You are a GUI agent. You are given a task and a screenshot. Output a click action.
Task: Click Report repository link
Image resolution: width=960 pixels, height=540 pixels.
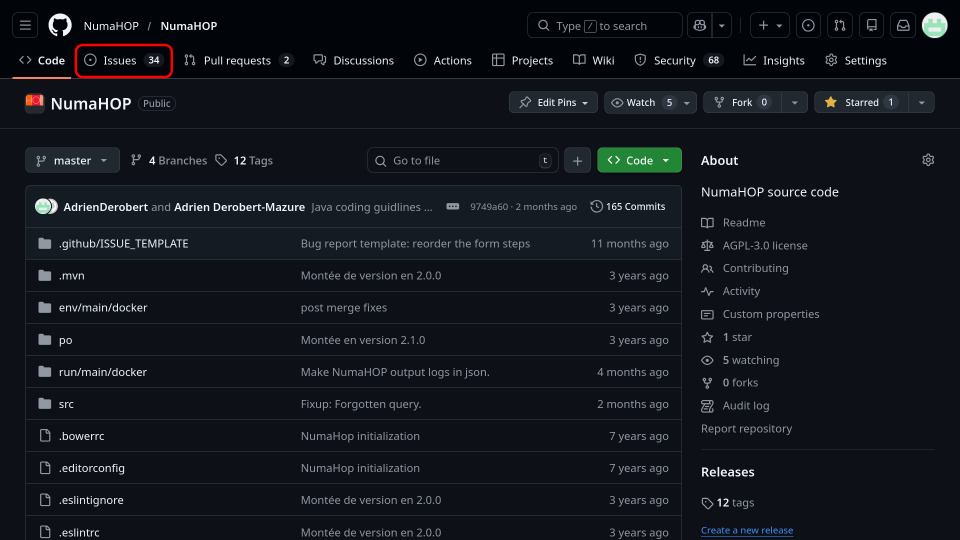pos(746,429)
